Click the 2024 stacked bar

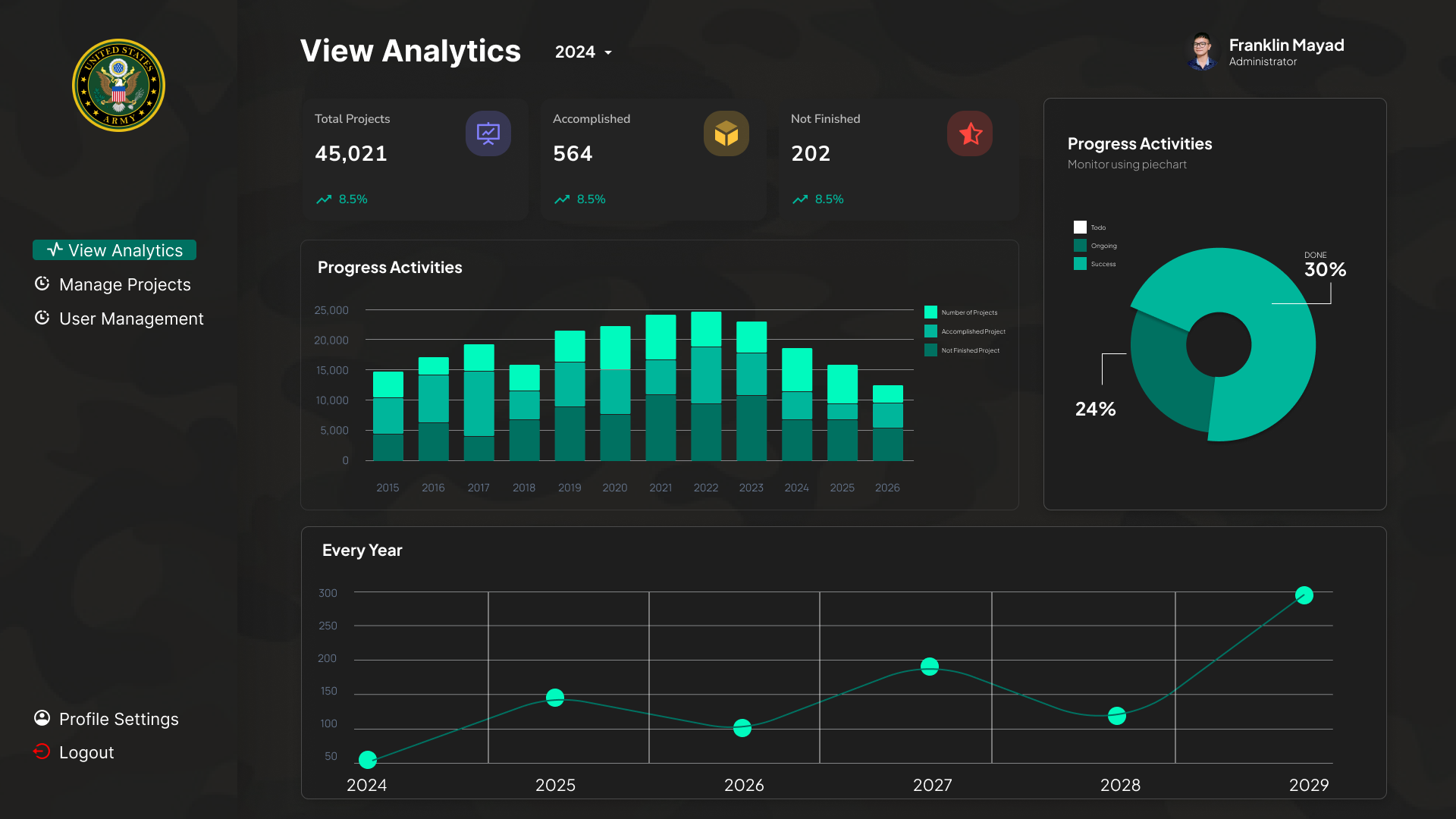point(797,404)
